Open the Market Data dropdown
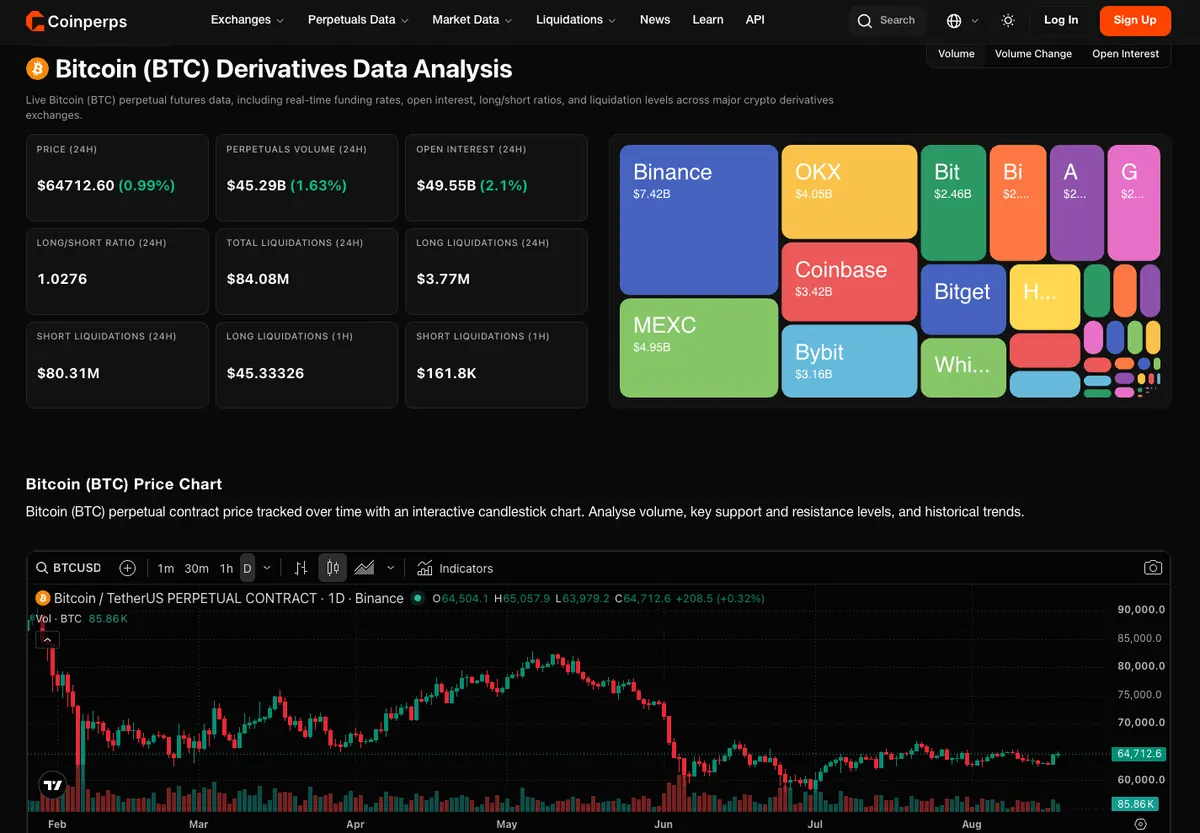Viewport: 1200px width, 833px height. pyautogui.click(x=472, y=20)
